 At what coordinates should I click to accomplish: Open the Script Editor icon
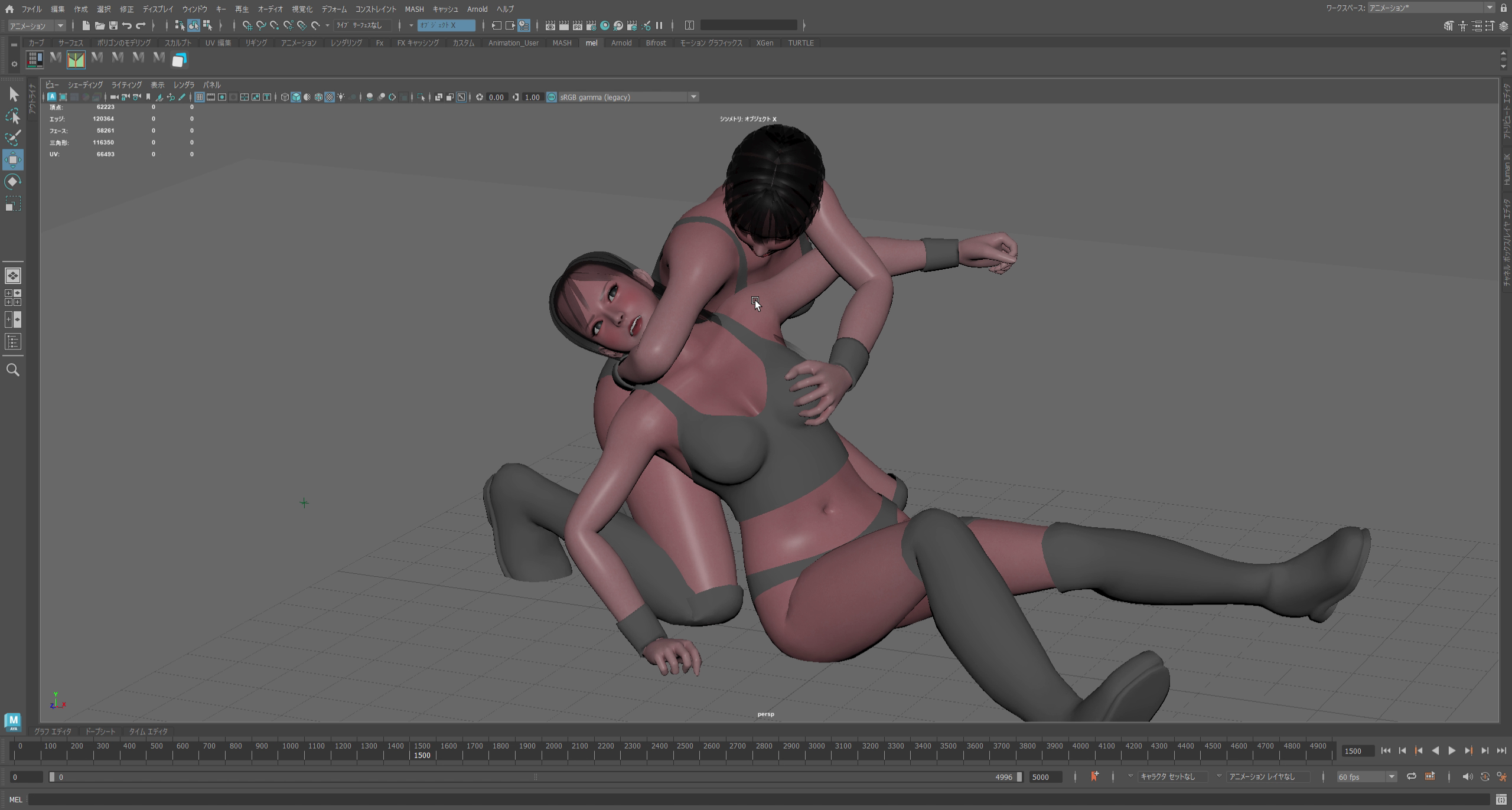point(1501,799)
